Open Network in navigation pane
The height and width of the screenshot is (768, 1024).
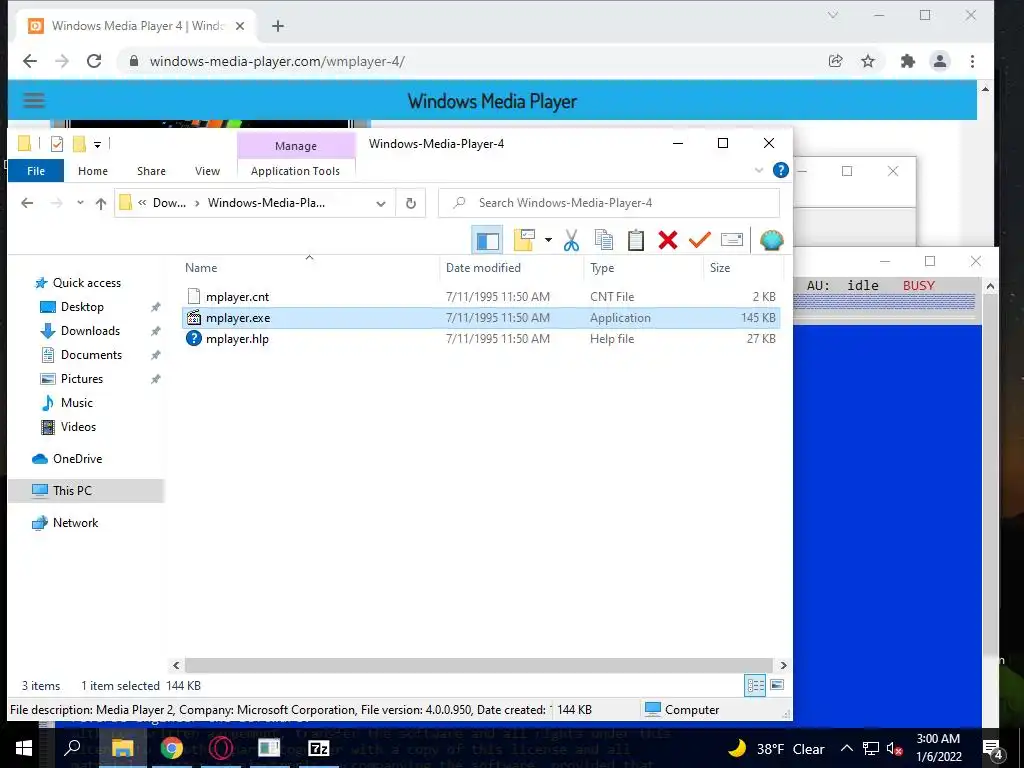pos(75,523)
